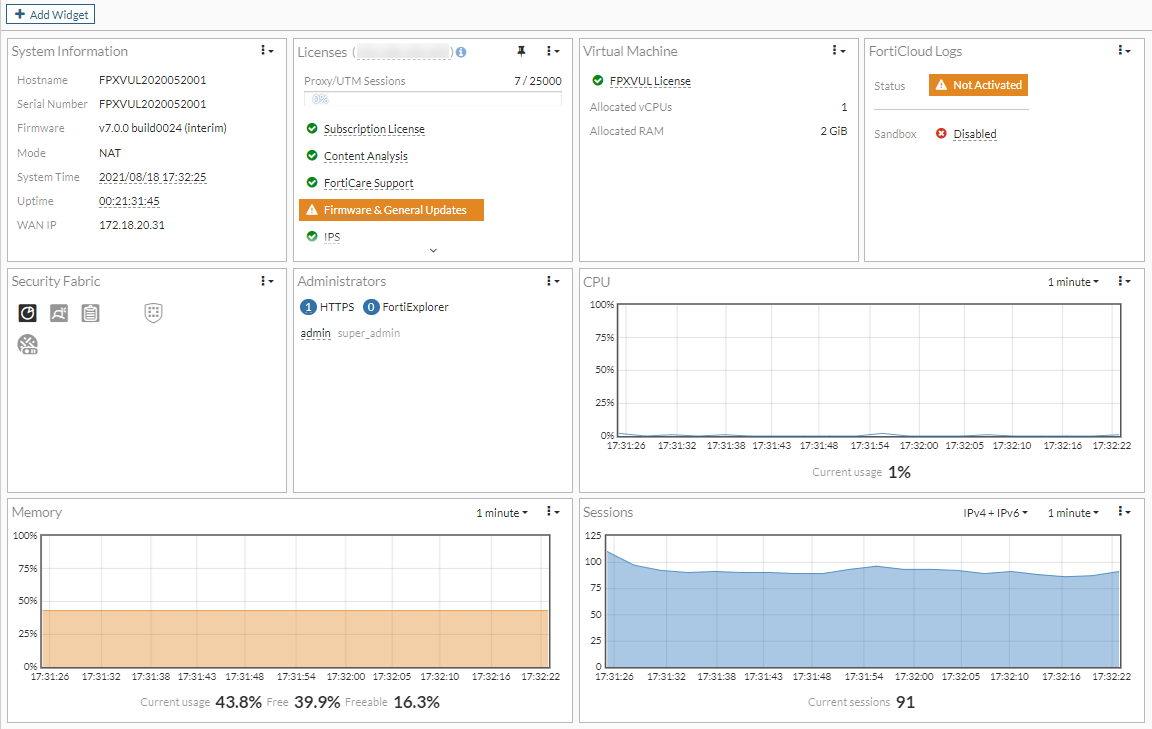
Task: Open the CPU 1 minute time dropdown
Action: (1073, 282)
